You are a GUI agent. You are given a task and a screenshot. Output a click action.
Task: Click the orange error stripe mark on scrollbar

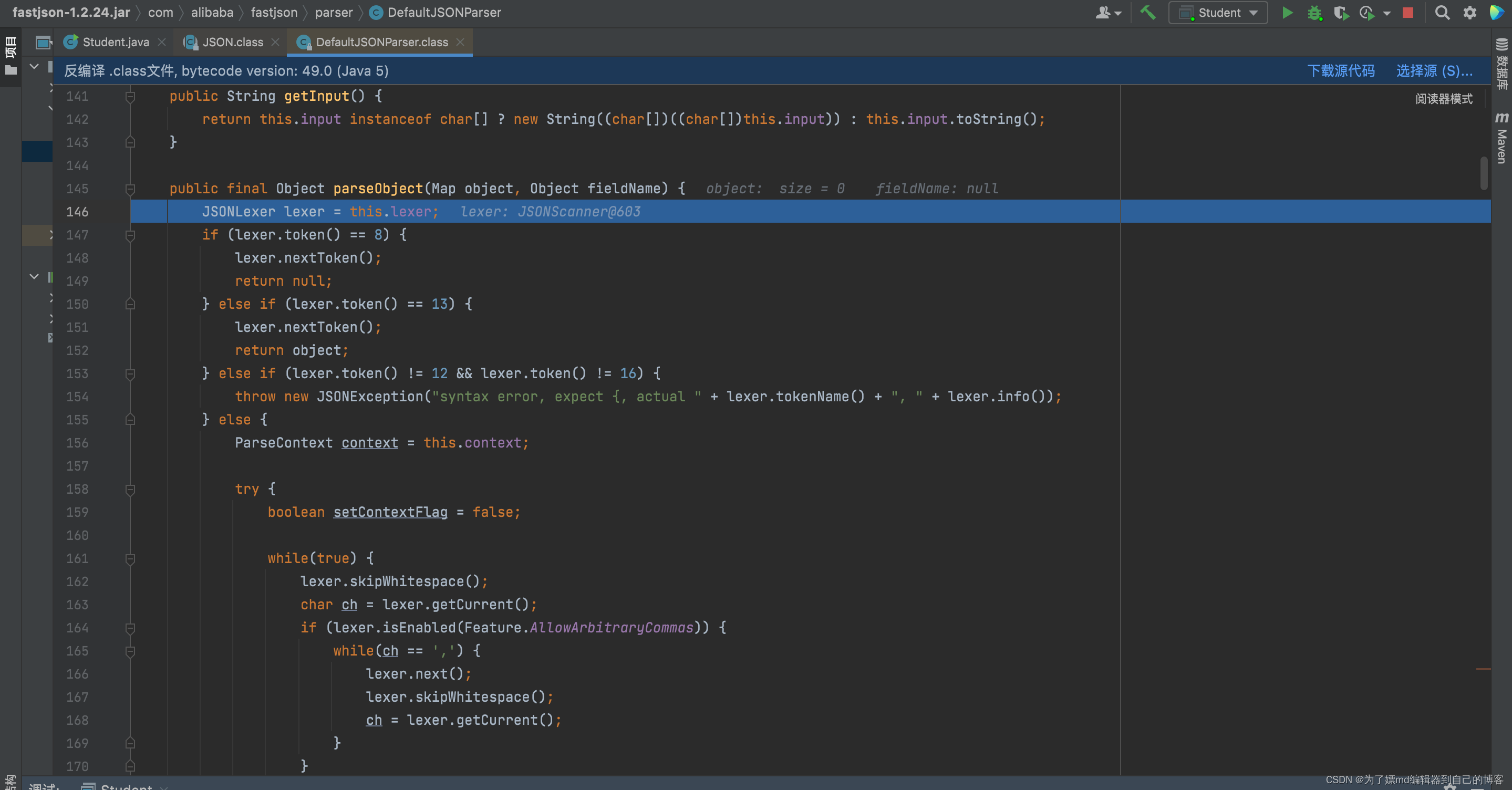pyautogui.click(x=1483, y=669)
